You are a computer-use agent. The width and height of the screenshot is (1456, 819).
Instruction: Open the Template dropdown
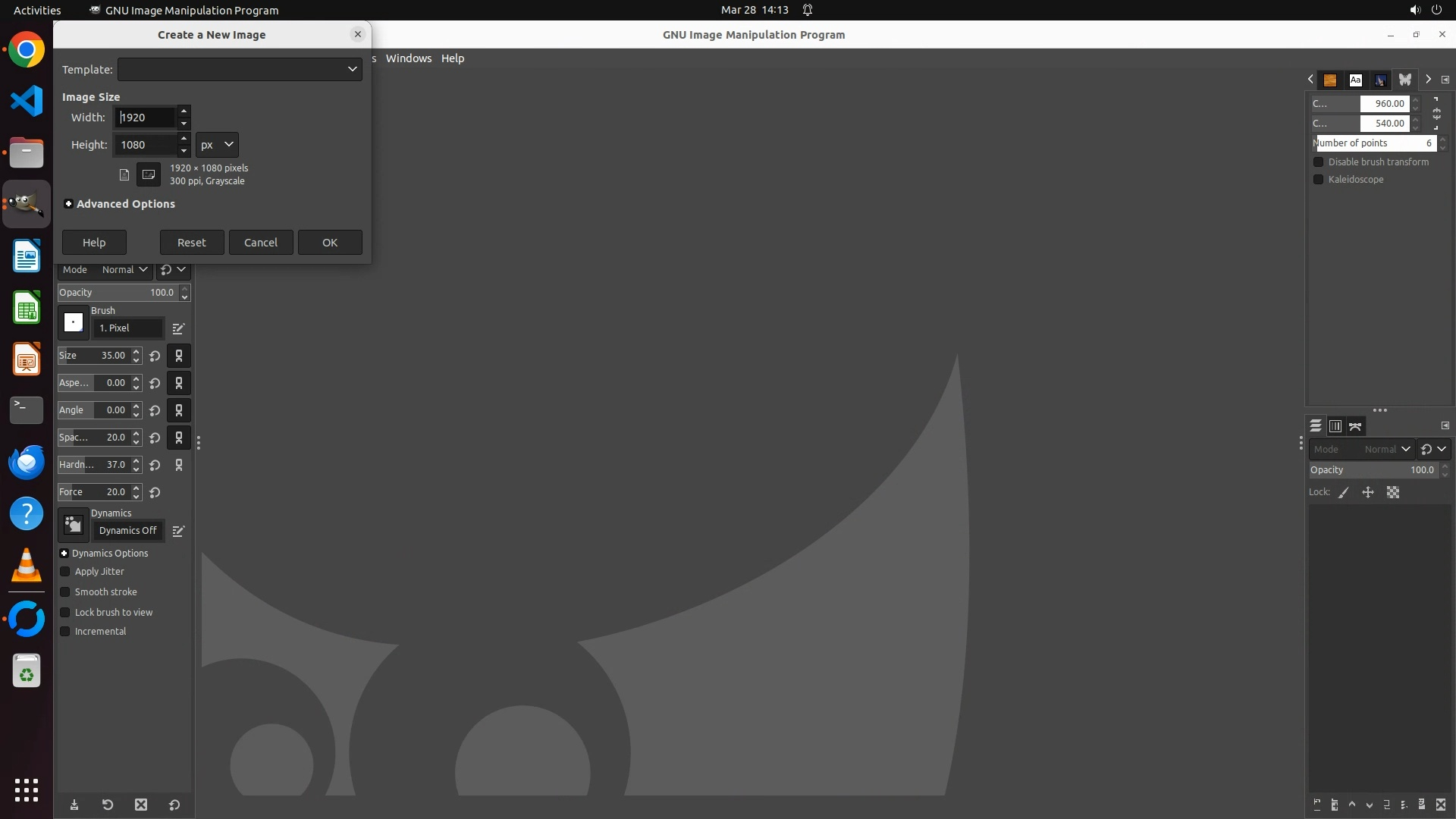click(x=240, y=69)
